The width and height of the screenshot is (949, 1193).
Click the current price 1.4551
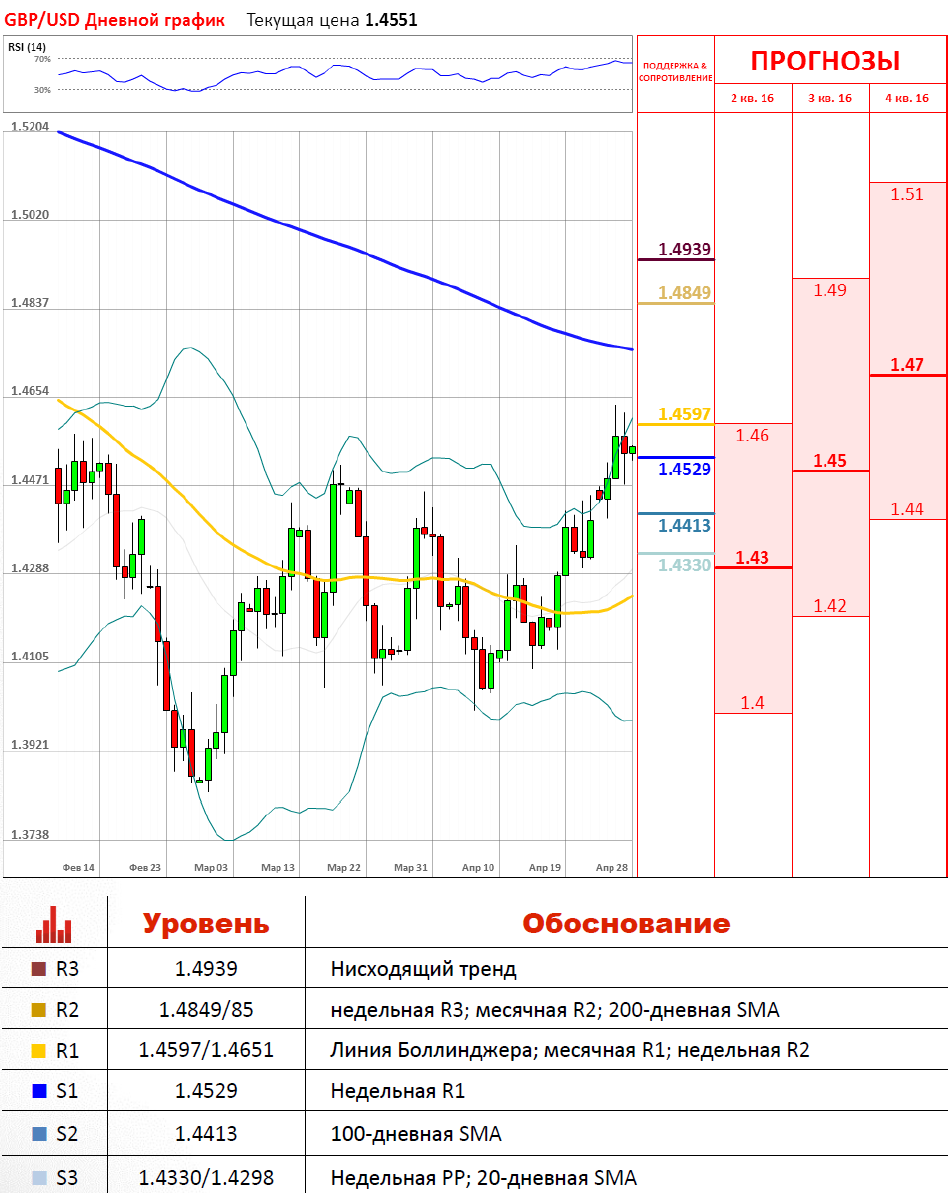[391, 20]
